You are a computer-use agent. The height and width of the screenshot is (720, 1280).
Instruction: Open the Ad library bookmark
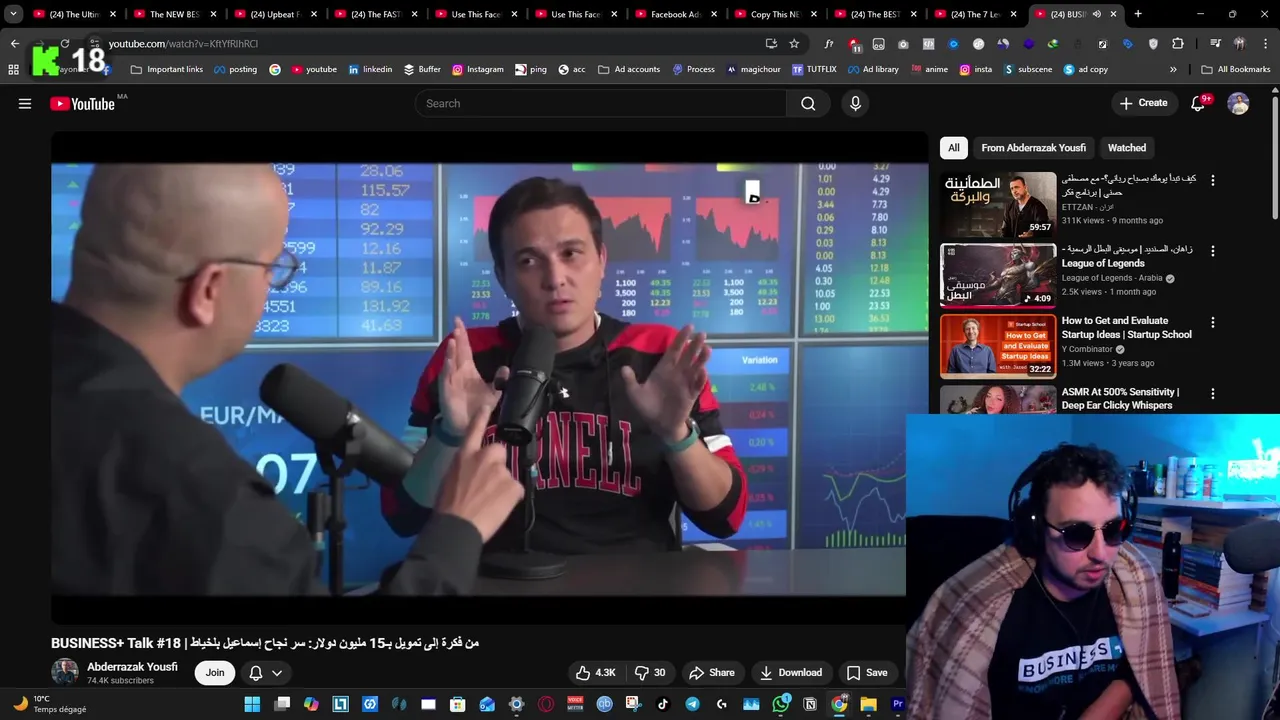[x=873, y=69]
